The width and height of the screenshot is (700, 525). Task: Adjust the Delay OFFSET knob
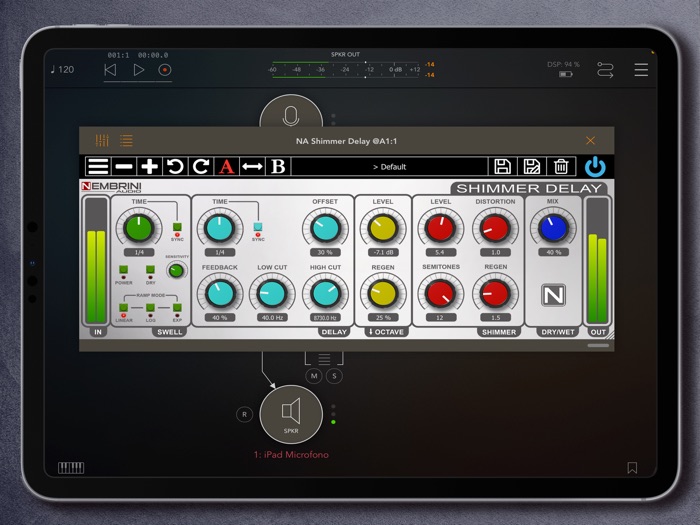tap(325, 228)
